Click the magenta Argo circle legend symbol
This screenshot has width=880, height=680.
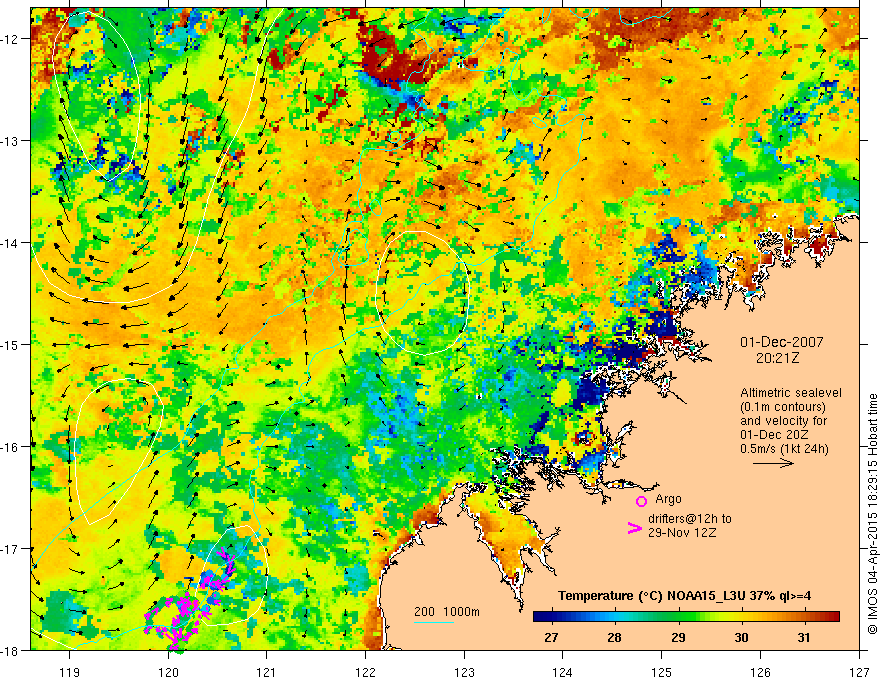pos(641,501)
